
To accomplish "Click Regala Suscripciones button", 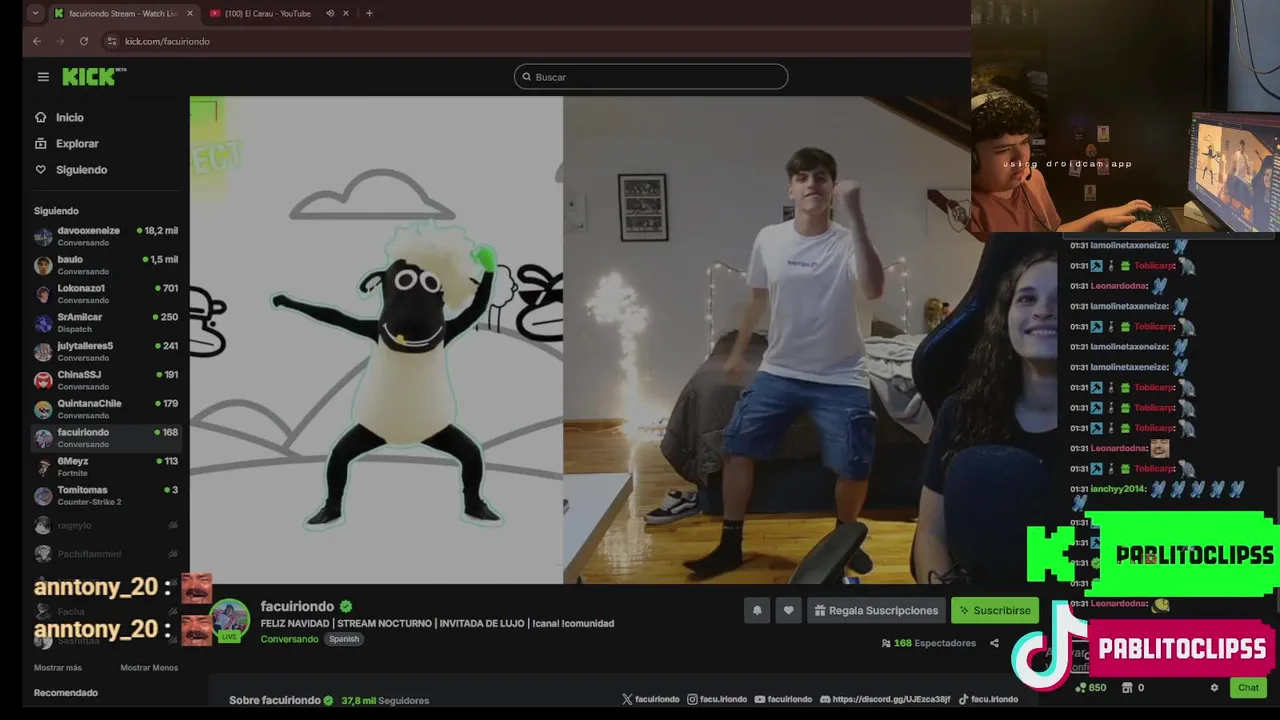I will tap(876, 610).
